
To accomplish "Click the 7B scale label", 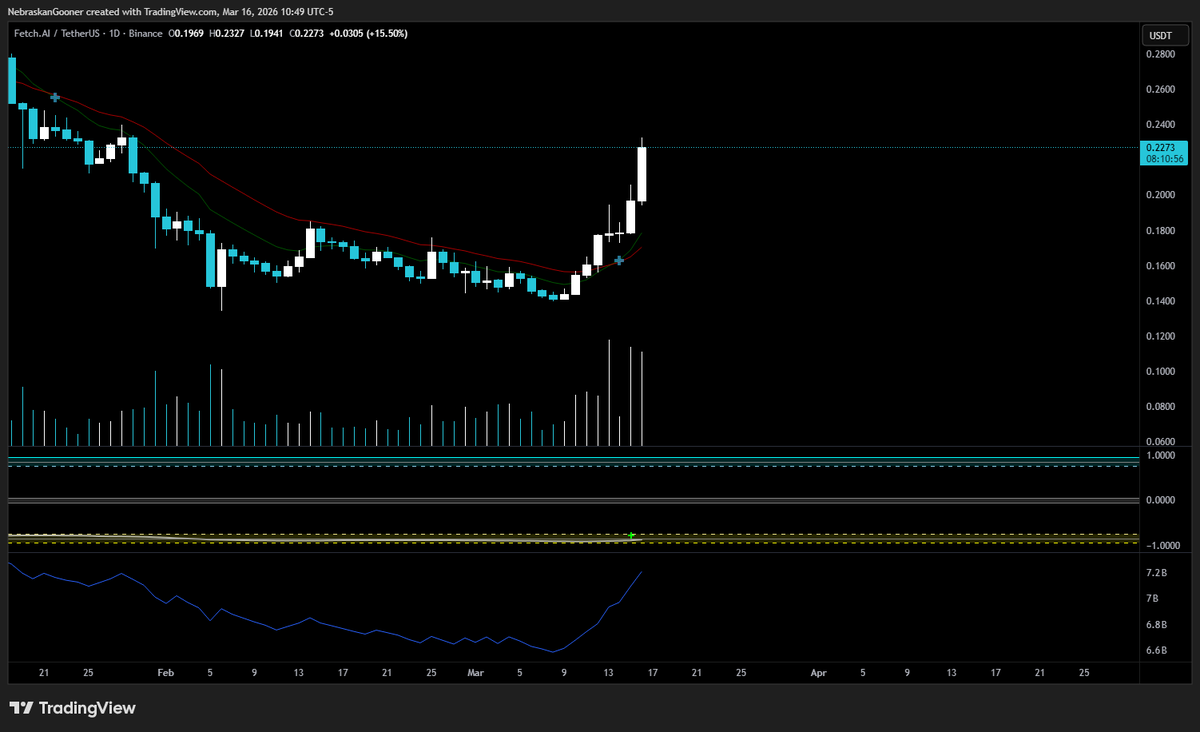I will pyautogui.click(x=1153, y=598).
